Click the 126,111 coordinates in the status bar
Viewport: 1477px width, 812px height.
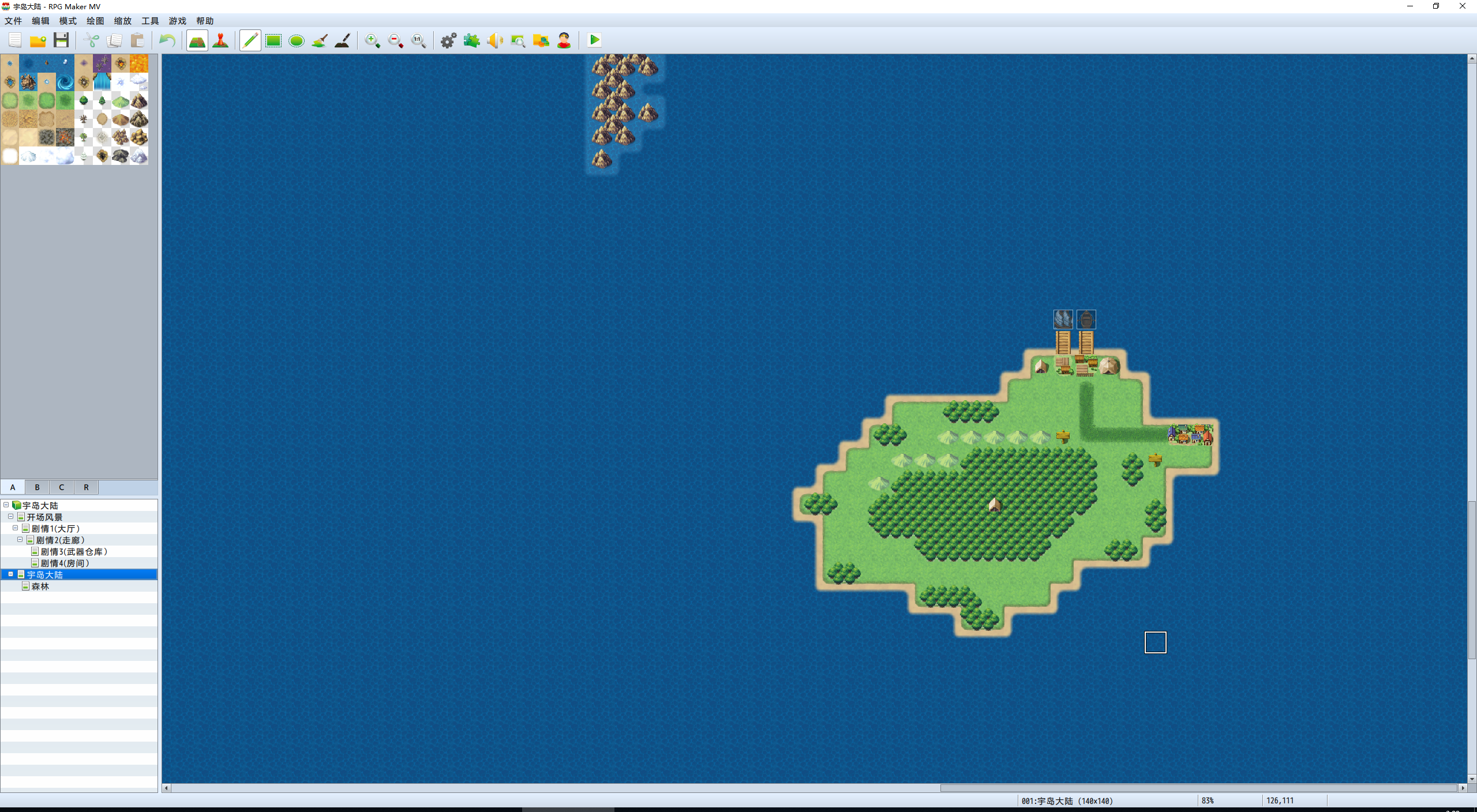(1280, 801)
